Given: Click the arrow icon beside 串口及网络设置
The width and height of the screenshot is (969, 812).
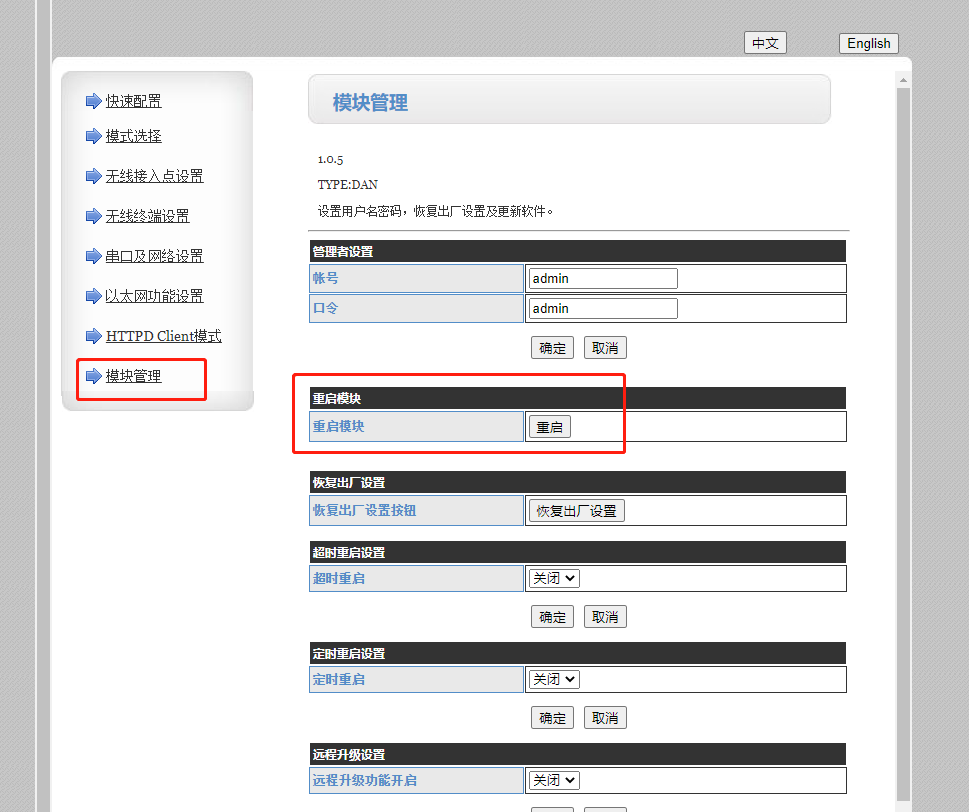Looking at the screenshot, I should click(x=93, y=256).
